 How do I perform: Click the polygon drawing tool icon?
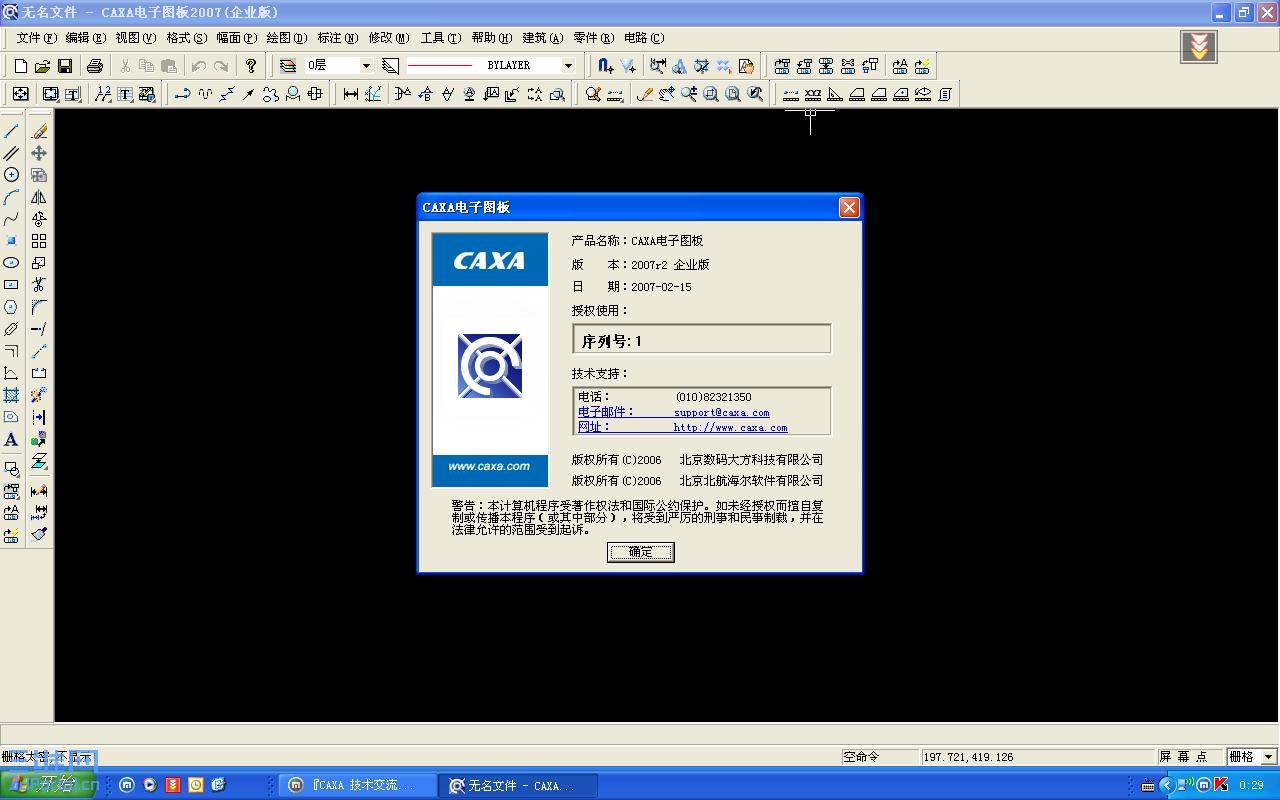click(x=11, y=307)
